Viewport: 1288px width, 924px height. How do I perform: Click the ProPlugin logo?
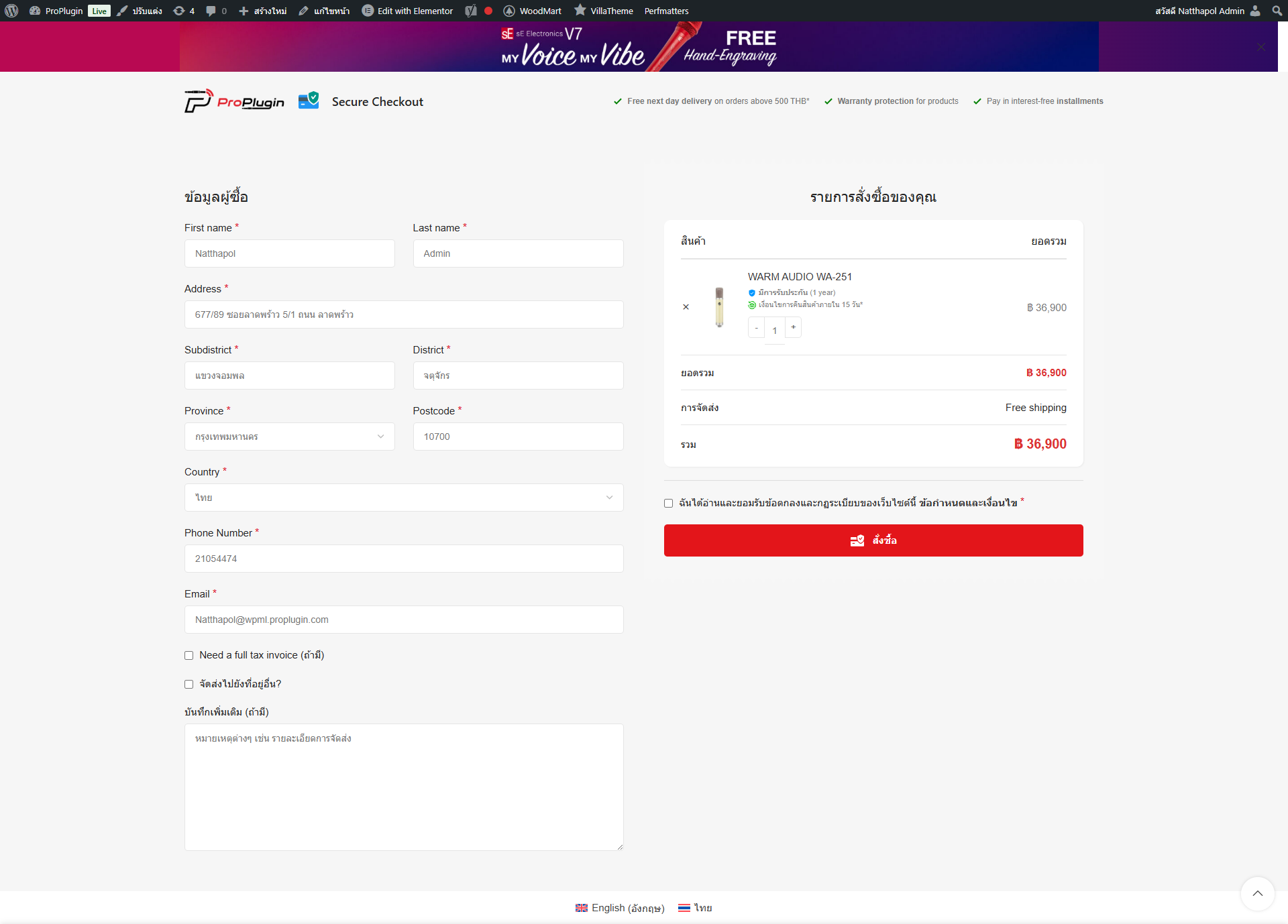point(234,101)
